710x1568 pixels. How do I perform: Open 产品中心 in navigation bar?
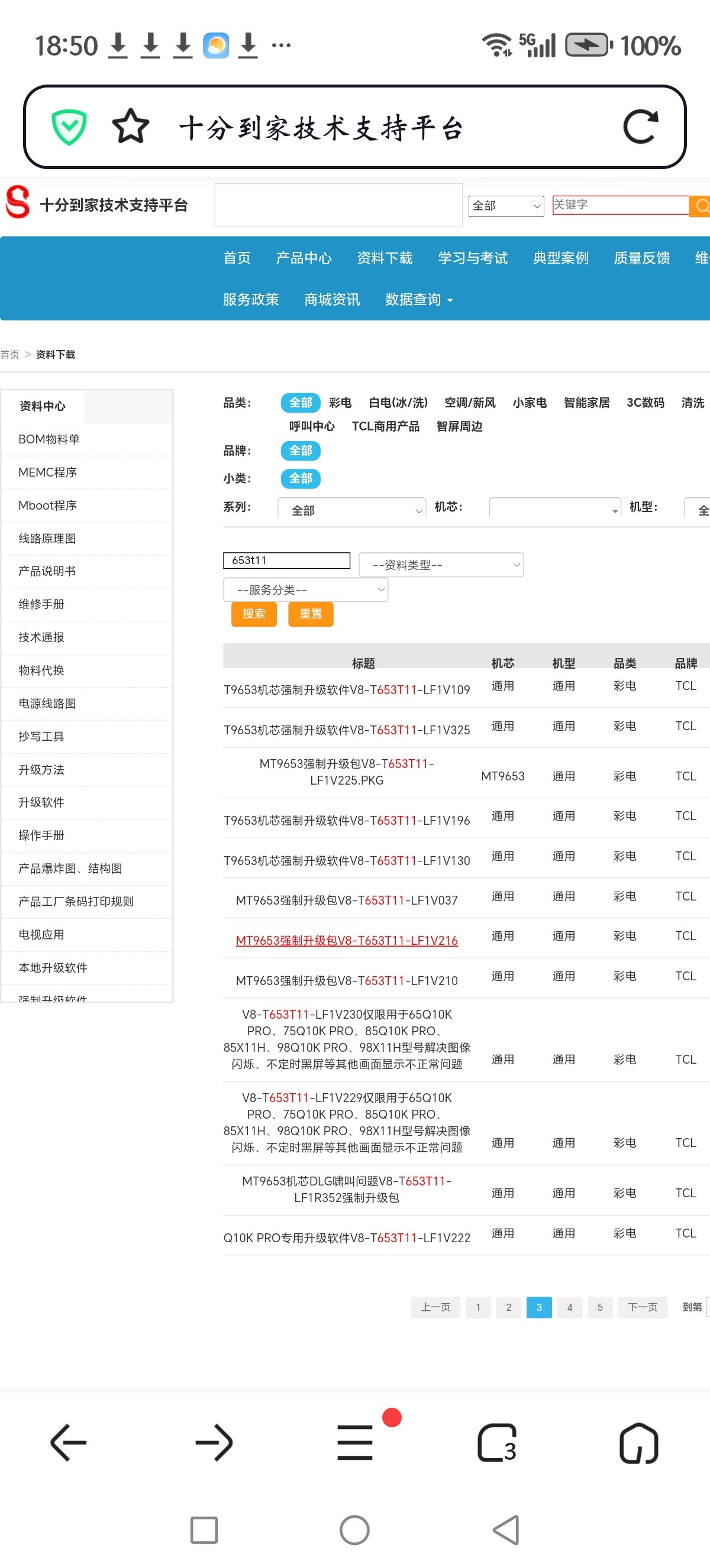click(x=304, y=258)
